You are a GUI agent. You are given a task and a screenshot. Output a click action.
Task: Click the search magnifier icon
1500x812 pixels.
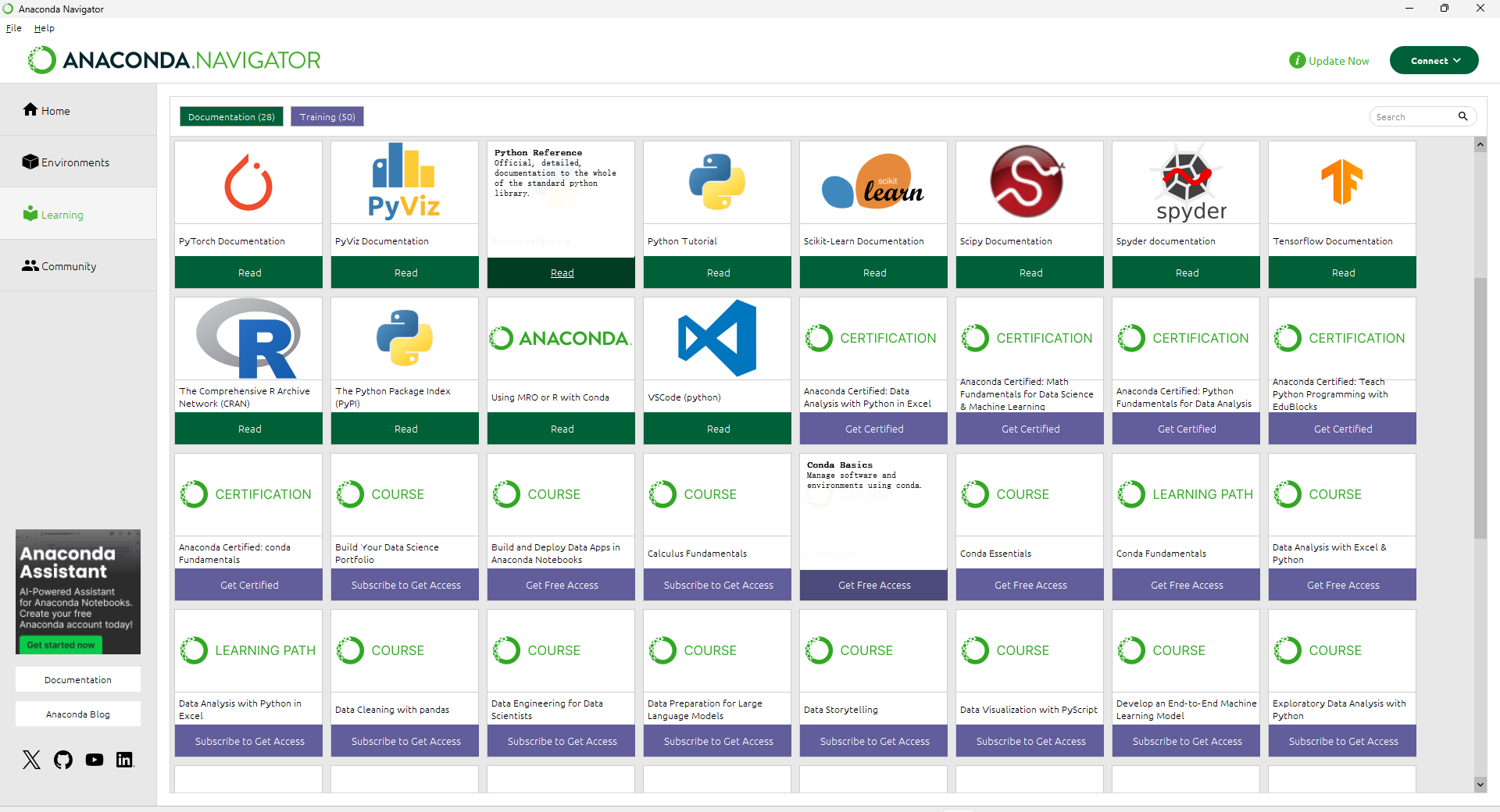[1462, 116]
